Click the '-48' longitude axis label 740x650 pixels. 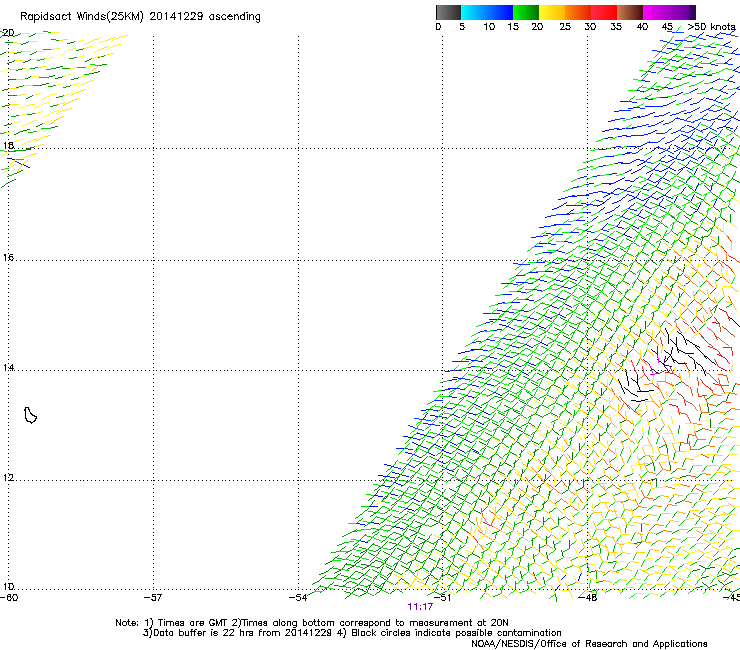[x=588, y=598]
